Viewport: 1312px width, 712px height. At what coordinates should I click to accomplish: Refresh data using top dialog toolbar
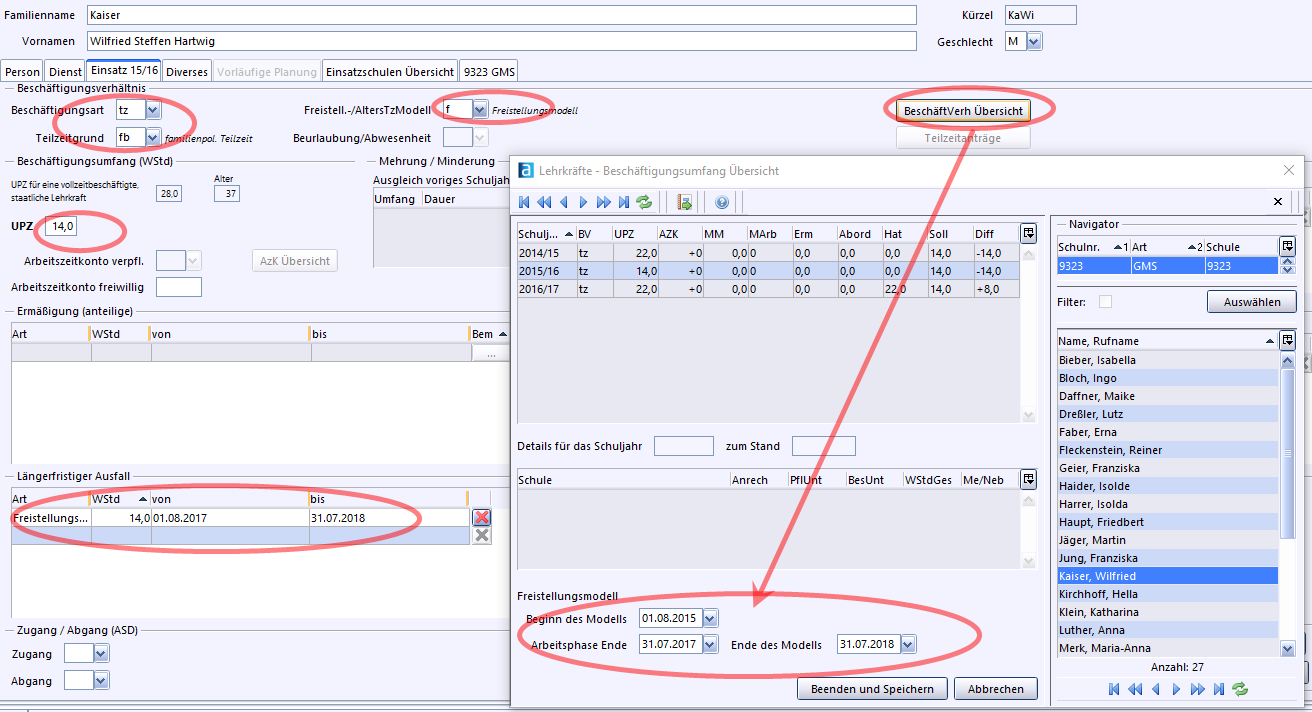644,202
